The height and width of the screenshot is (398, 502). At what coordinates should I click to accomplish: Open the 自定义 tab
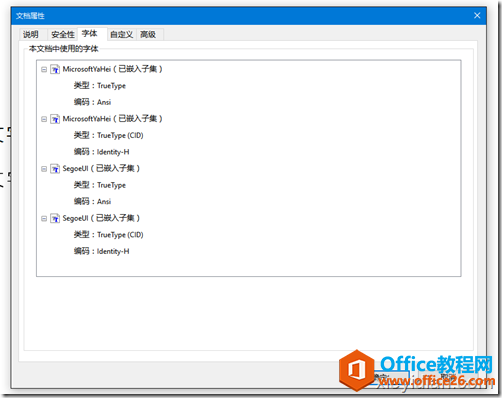pos(121,34)
